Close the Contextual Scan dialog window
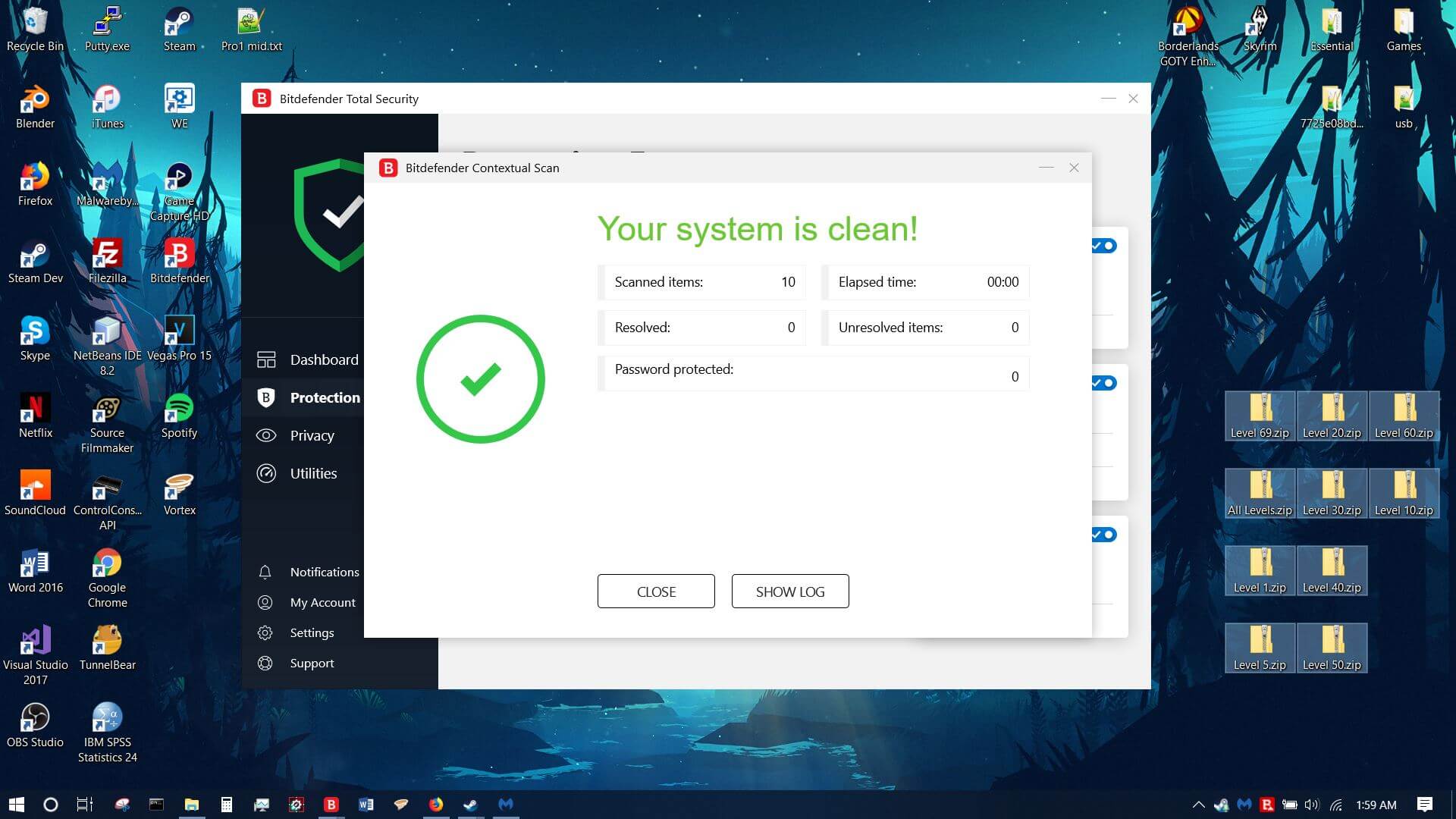 coord(1074,168)
